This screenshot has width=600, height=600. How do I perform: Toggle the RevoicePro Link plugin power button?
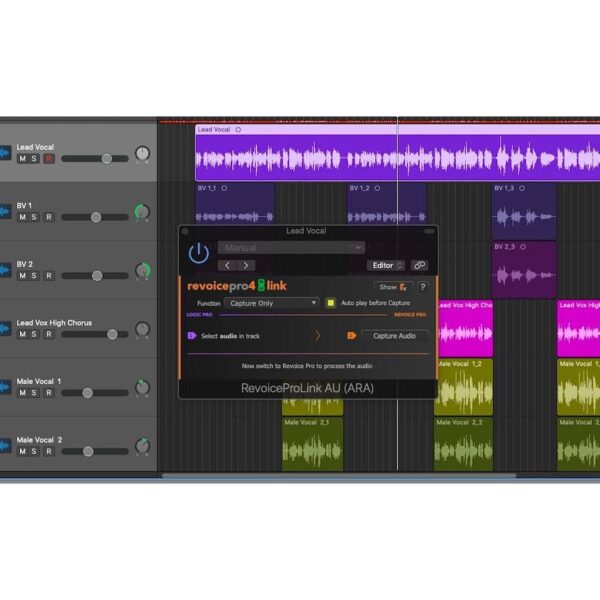tap(199, 253)
